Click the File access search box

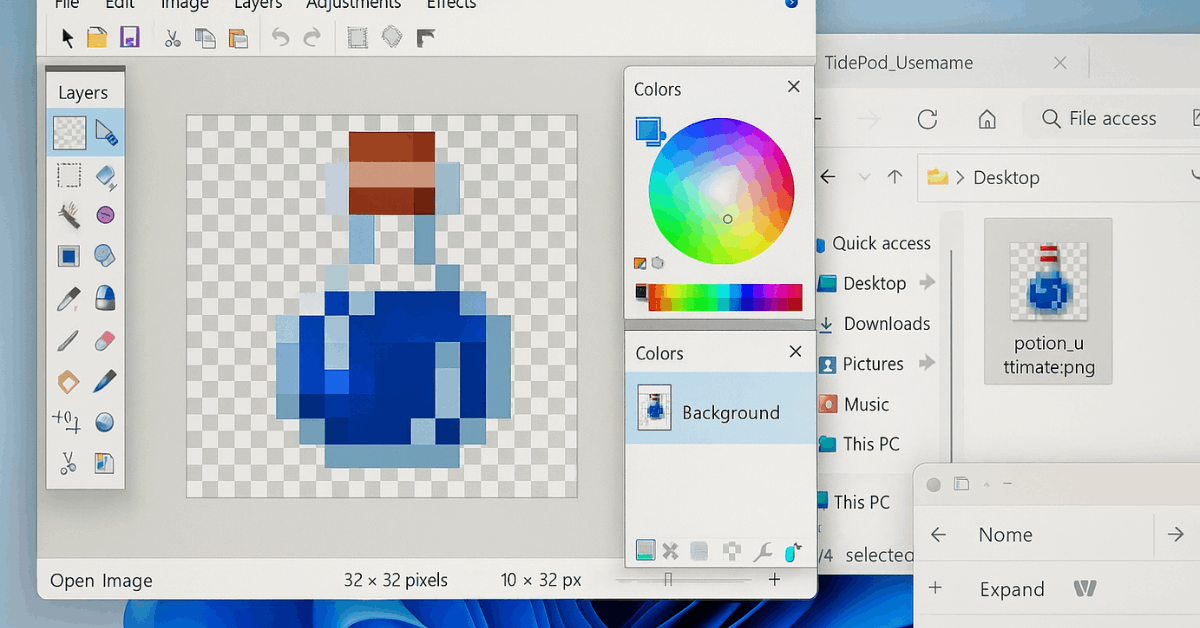click(1111, 119)
